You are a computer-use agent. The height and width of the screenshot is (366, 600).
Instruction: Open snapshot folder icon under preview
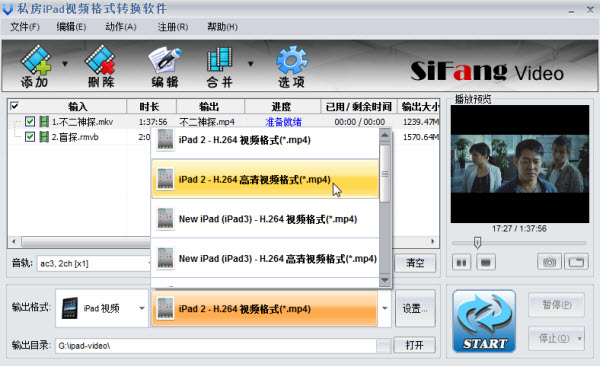click(576, 262)
